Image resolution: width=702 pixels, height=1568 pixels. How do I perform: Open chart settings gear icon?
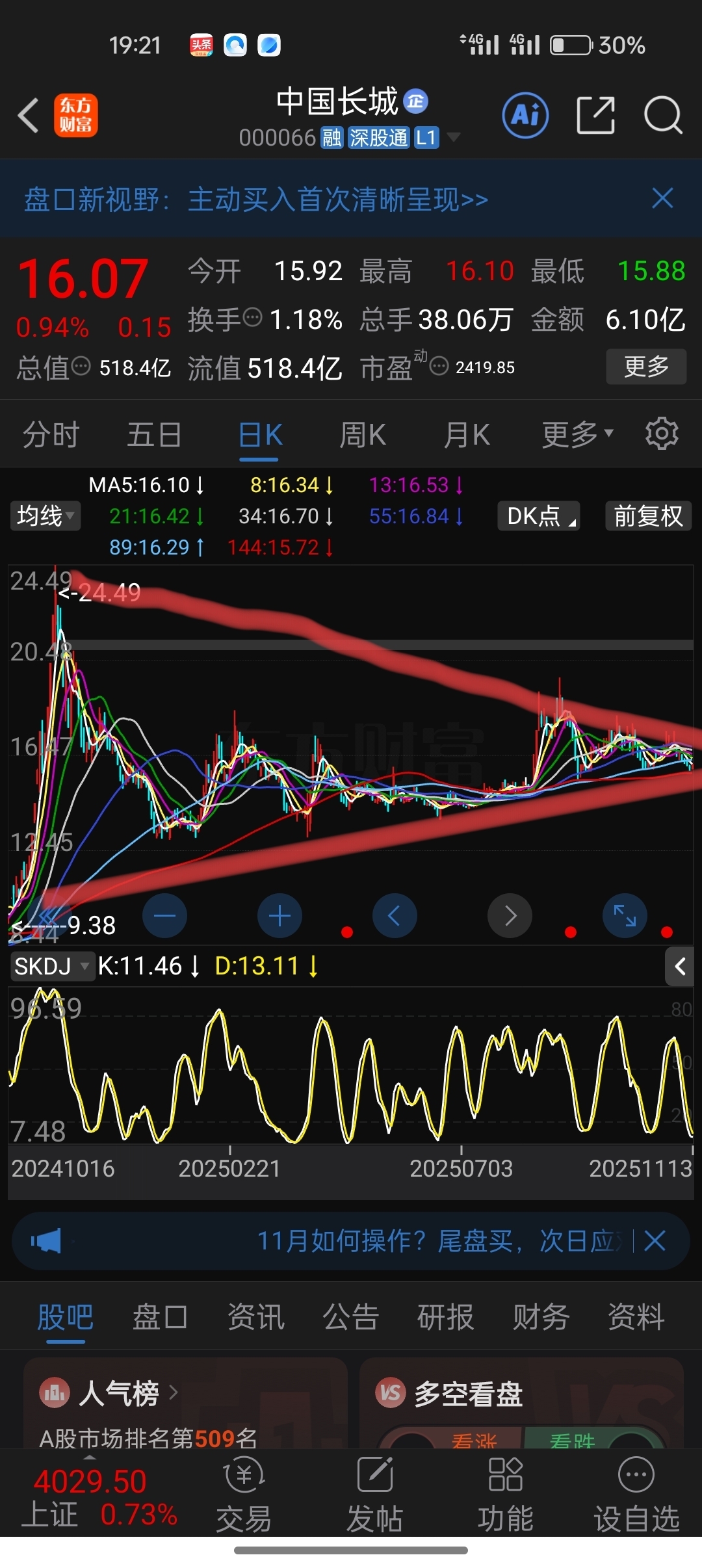662,434
